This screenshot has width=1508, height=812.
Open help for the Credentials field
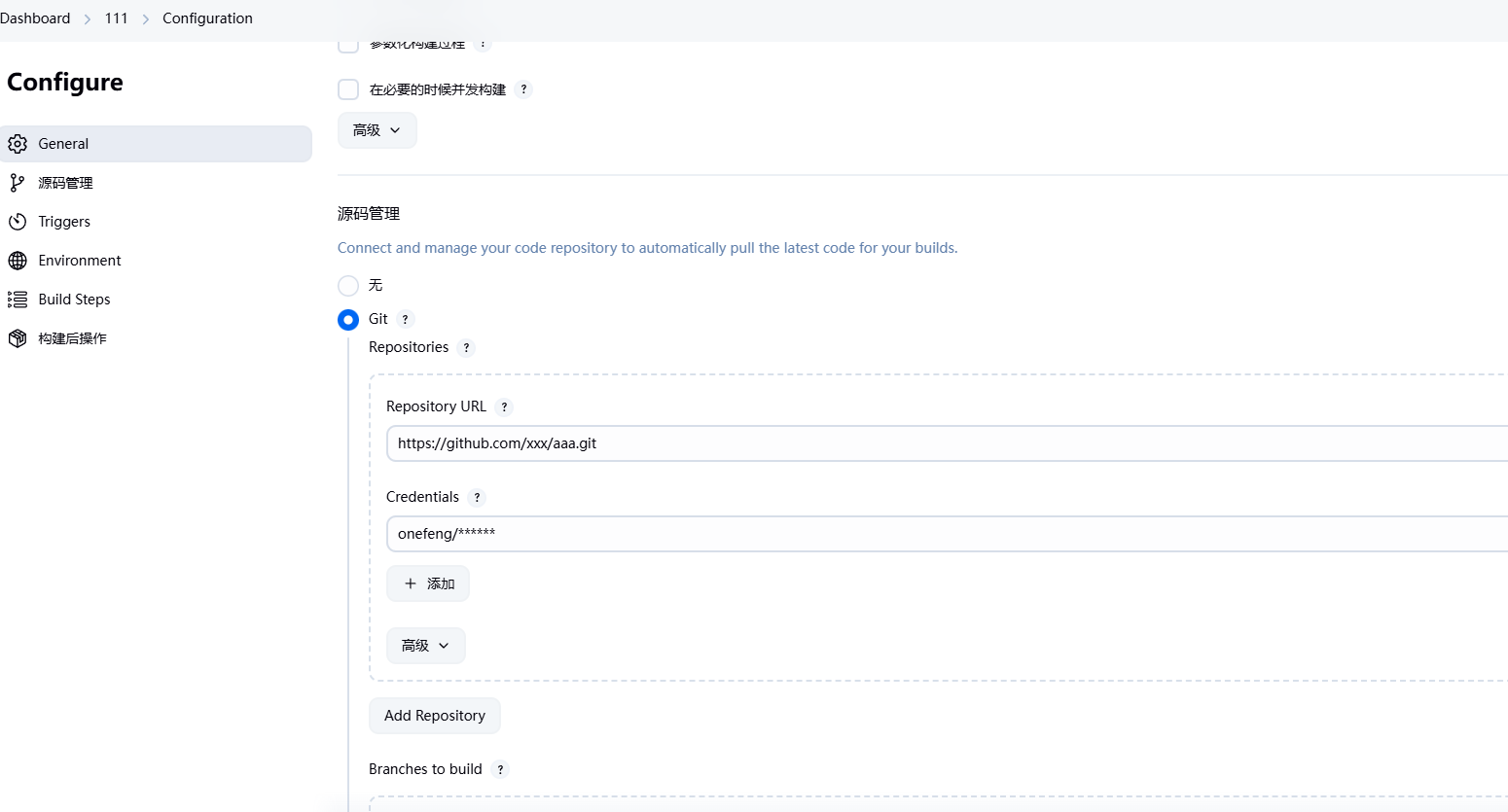point(477,498)
